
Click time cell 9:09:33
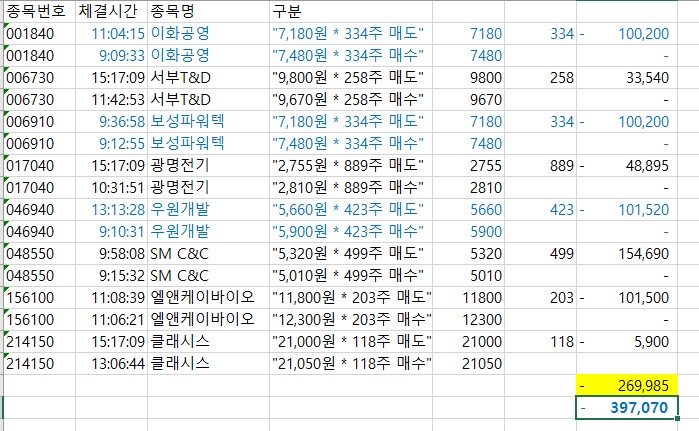111,56
